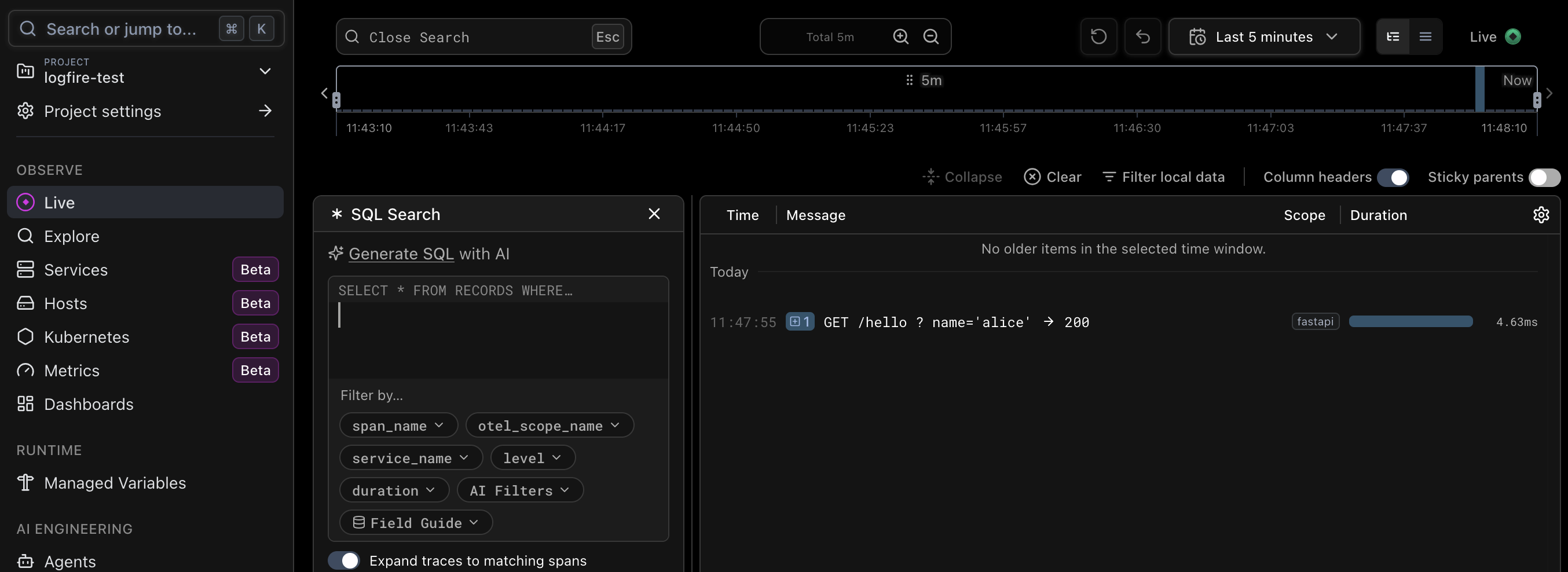Open Agents under AI Engineering
Viewport: 1568px width, 572px height.
coord(145,561)
